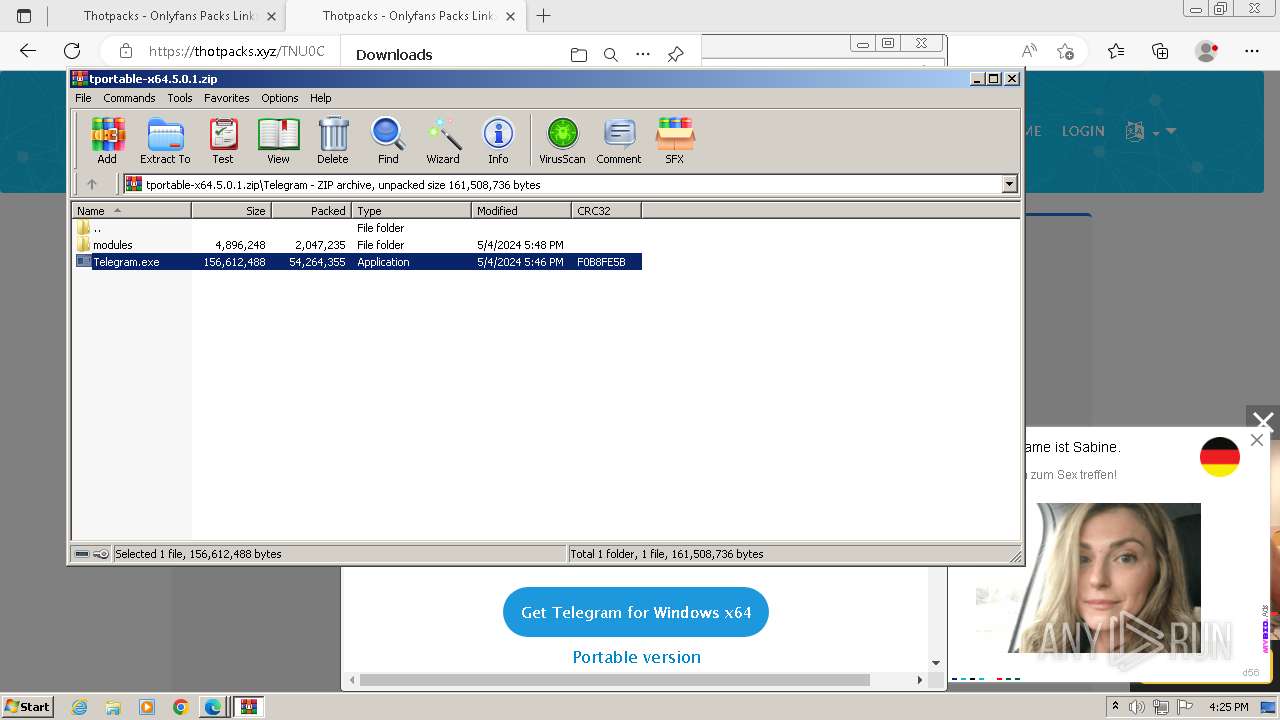This screenshot has width=1280, height=720.
Task: Click the Comment toolbar icon
Action: click(619, 140)
